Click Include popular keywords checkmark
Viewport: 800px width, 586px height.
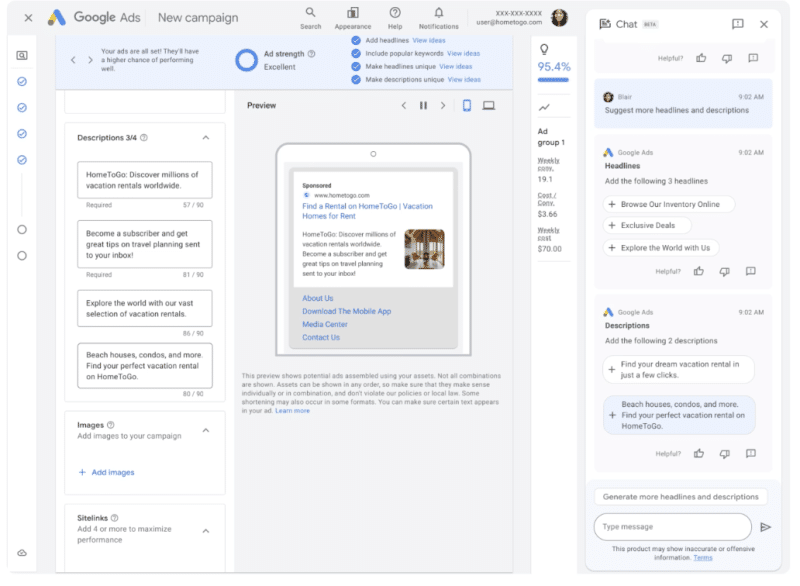356,53
